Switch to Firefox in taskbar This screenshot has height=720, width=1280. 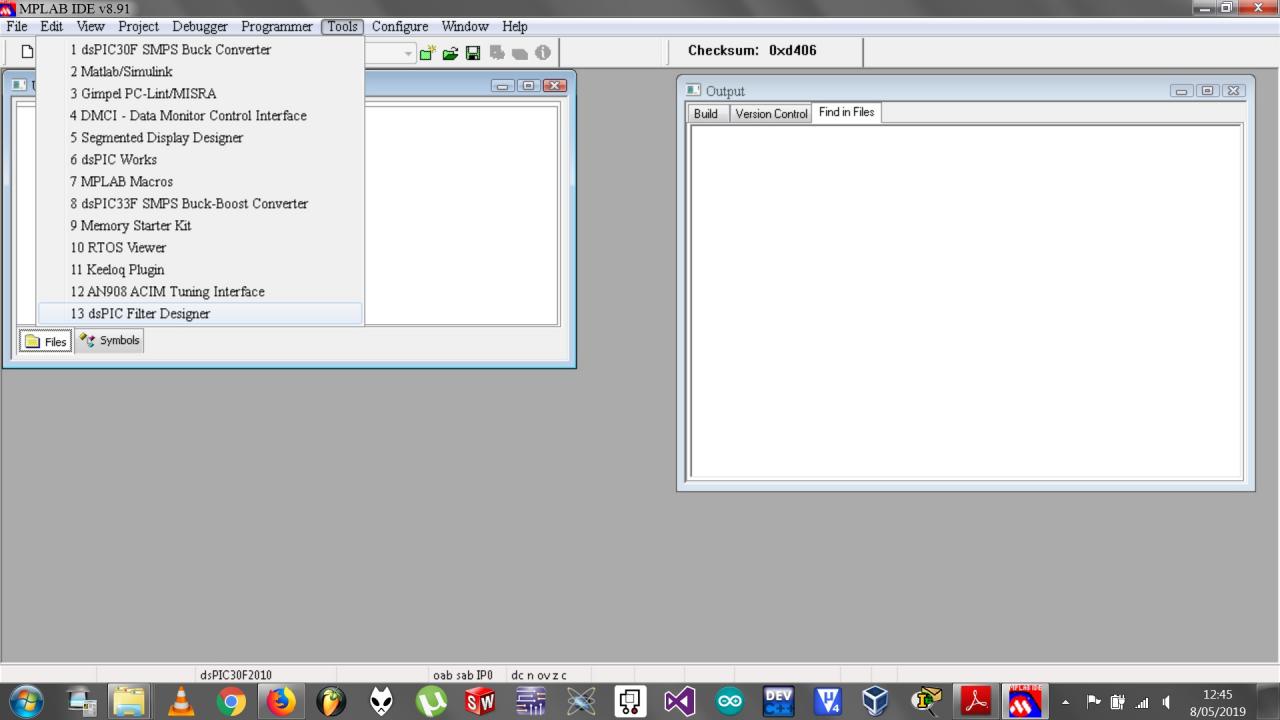[281, 702]
